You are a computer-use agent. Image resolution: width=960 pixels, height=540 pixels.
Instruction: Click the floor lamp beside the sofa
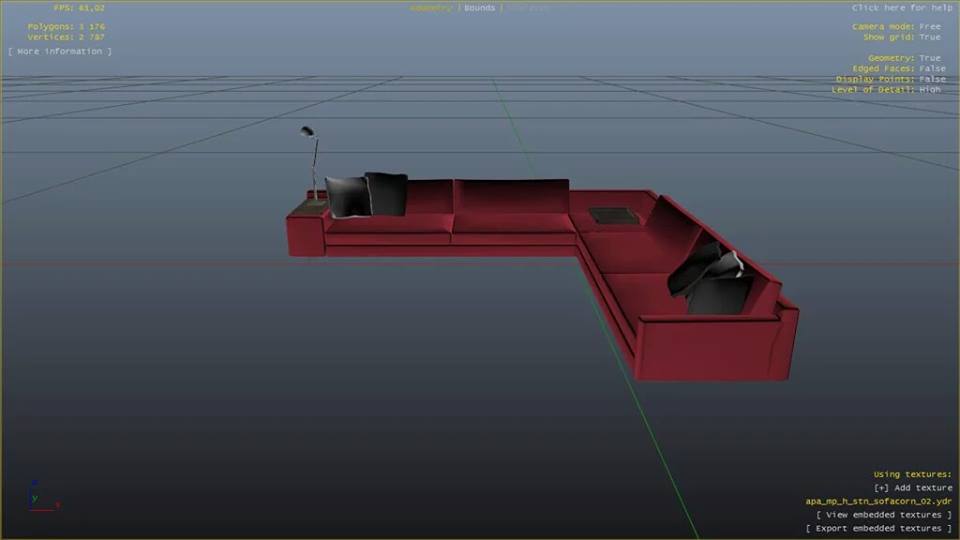click(x=312, y=160)
